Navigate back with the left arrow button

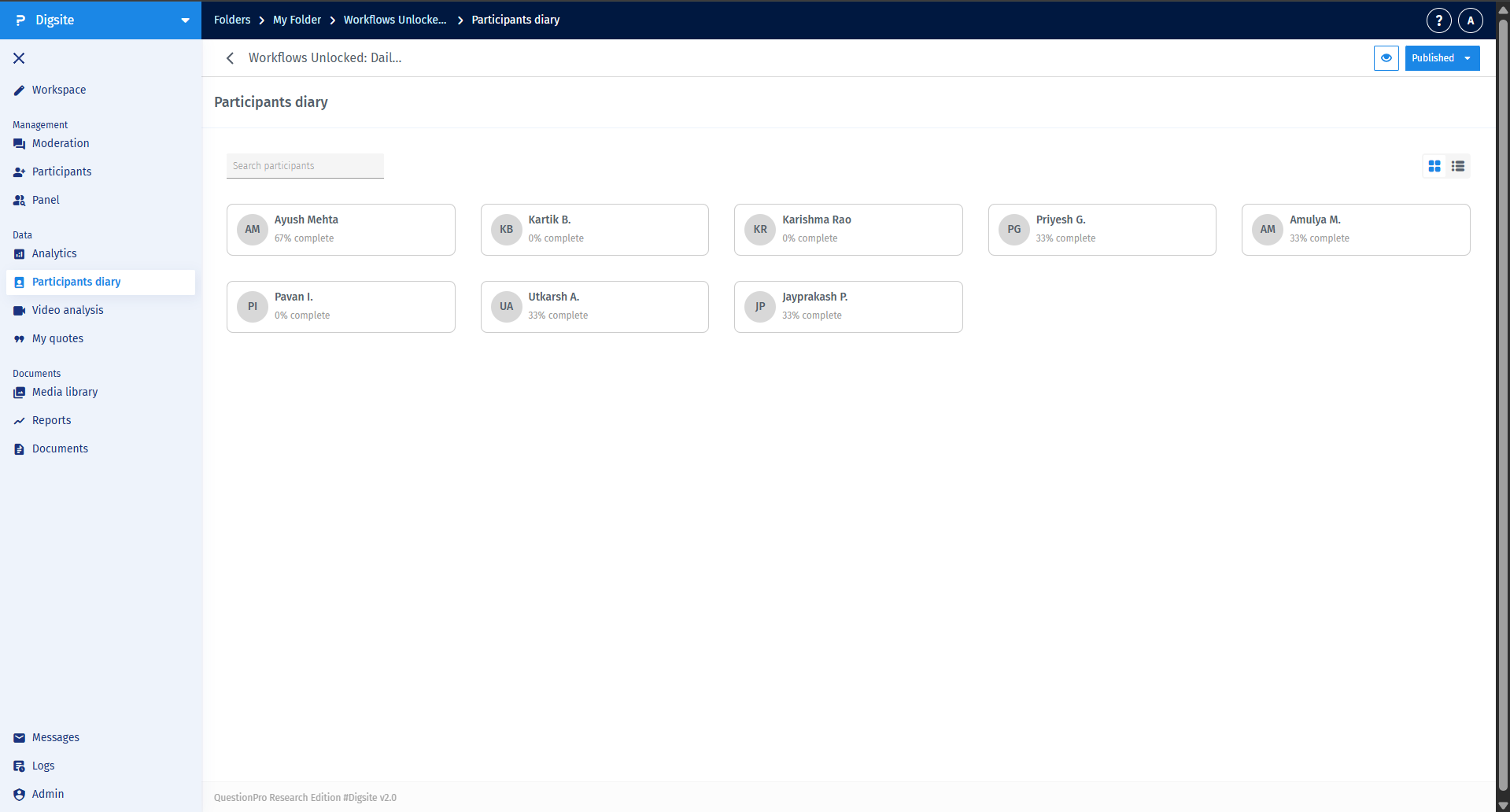230,57
